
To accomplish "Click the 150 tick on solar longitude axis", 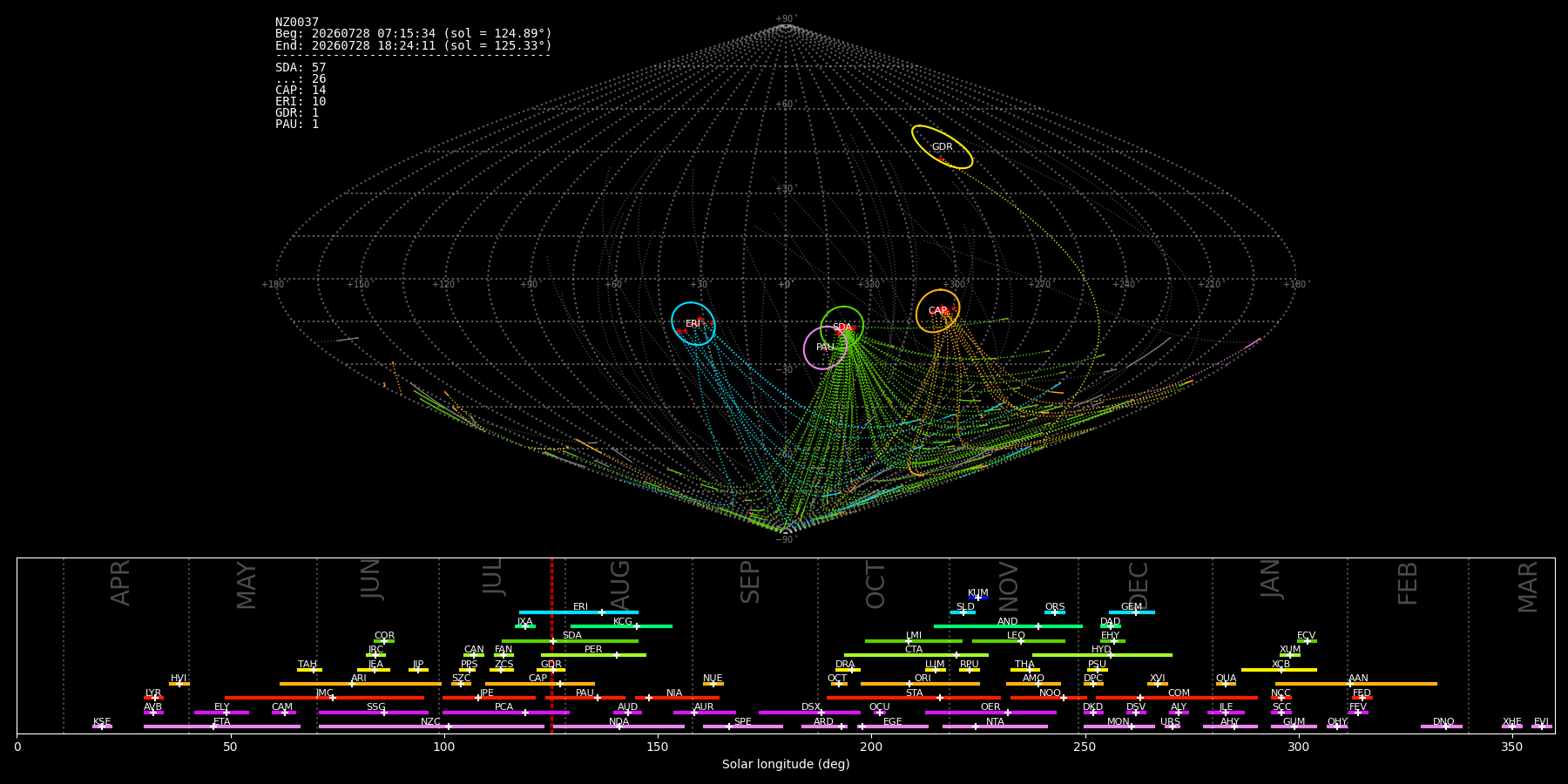I will tap(658, 747).
